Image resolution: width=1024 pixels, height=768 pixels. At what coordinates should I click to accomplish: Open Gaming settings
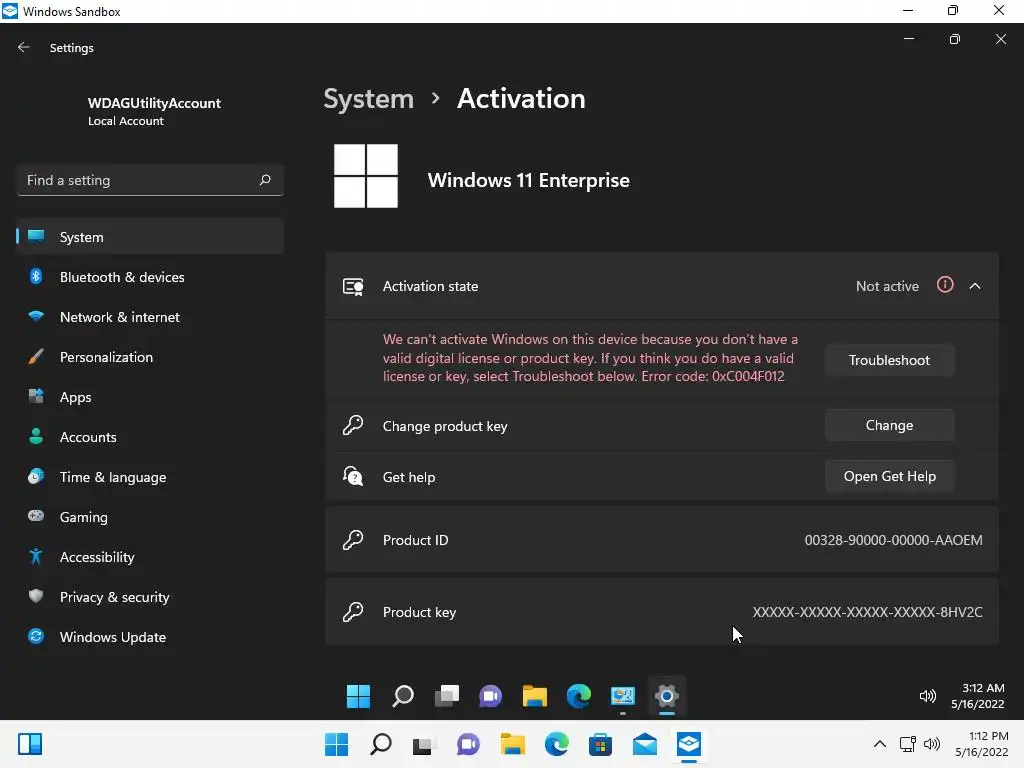pos(150,517)
